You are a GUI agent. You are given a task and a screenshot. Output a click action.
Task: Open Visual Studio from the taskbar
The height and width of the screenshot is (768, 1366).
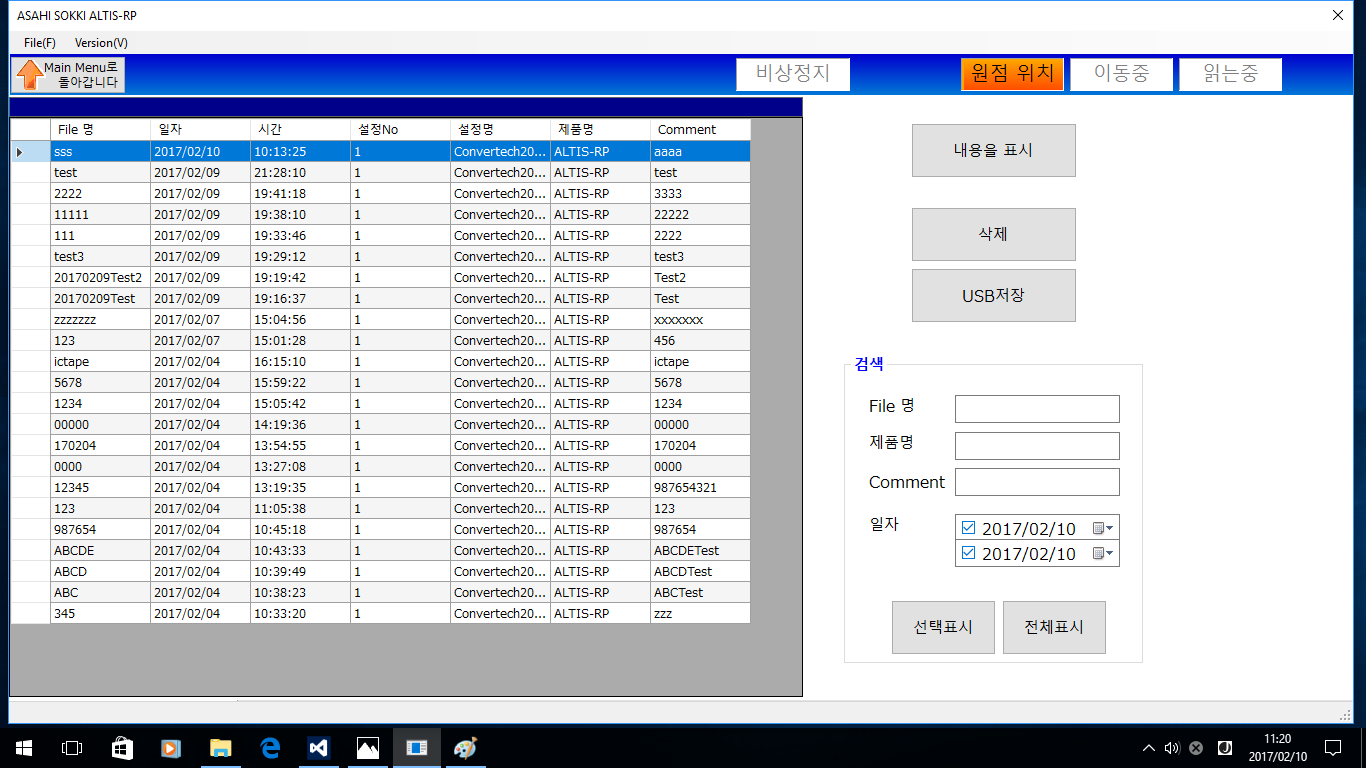pos(319,747)
